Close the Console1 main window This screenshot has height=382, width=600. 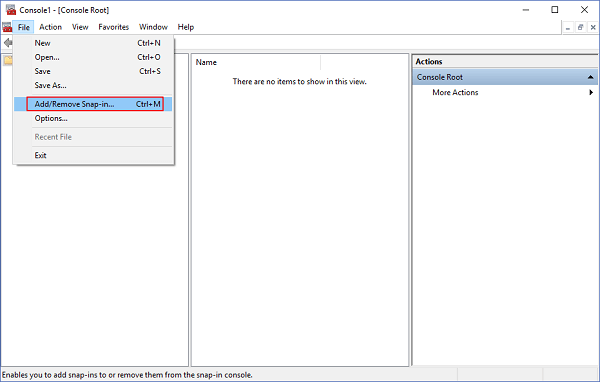(x=584, y=10)
